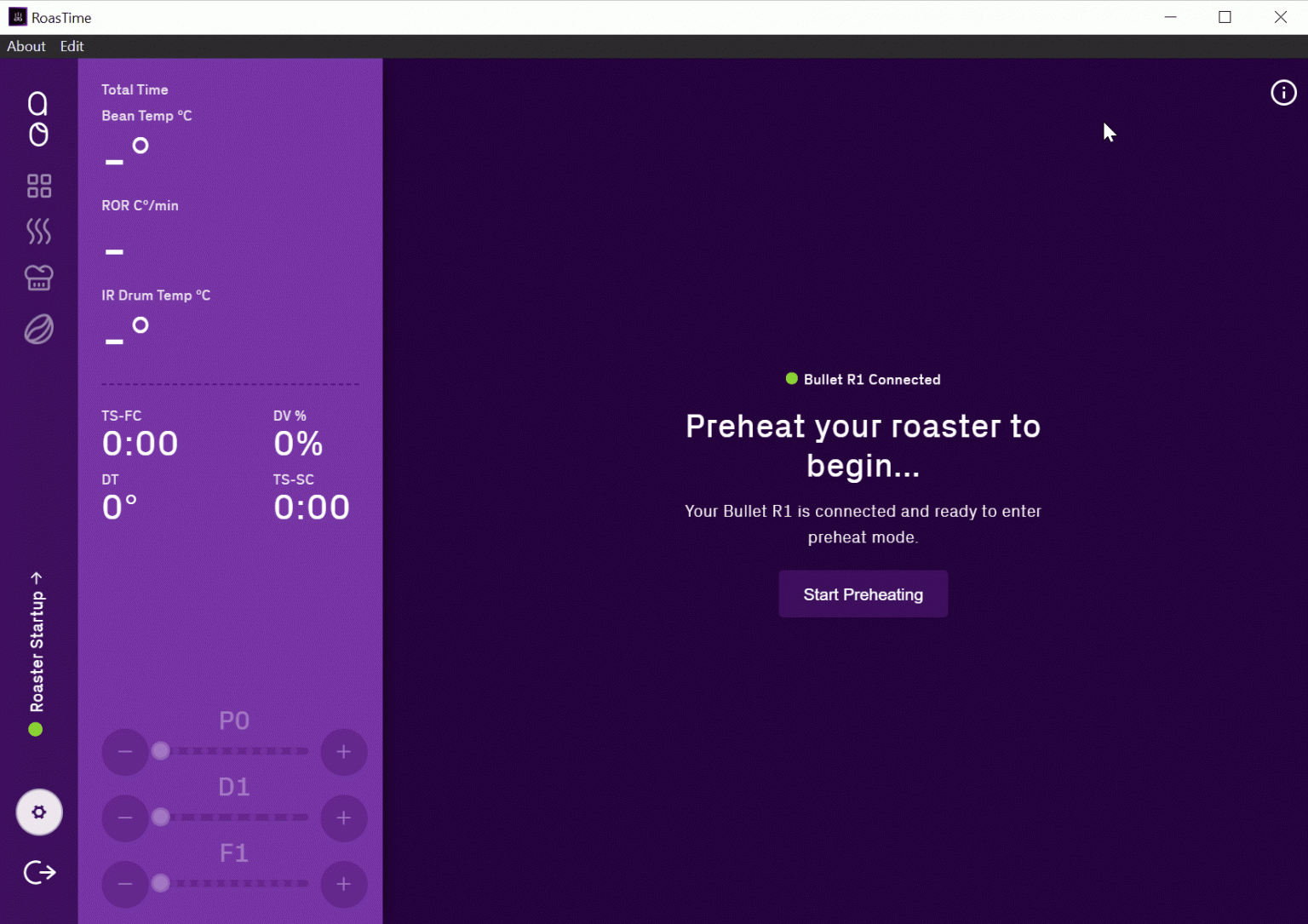Screen dimensions: 1308x924
Task: Click the P0 power slider handle
Action: coord(161,751)
